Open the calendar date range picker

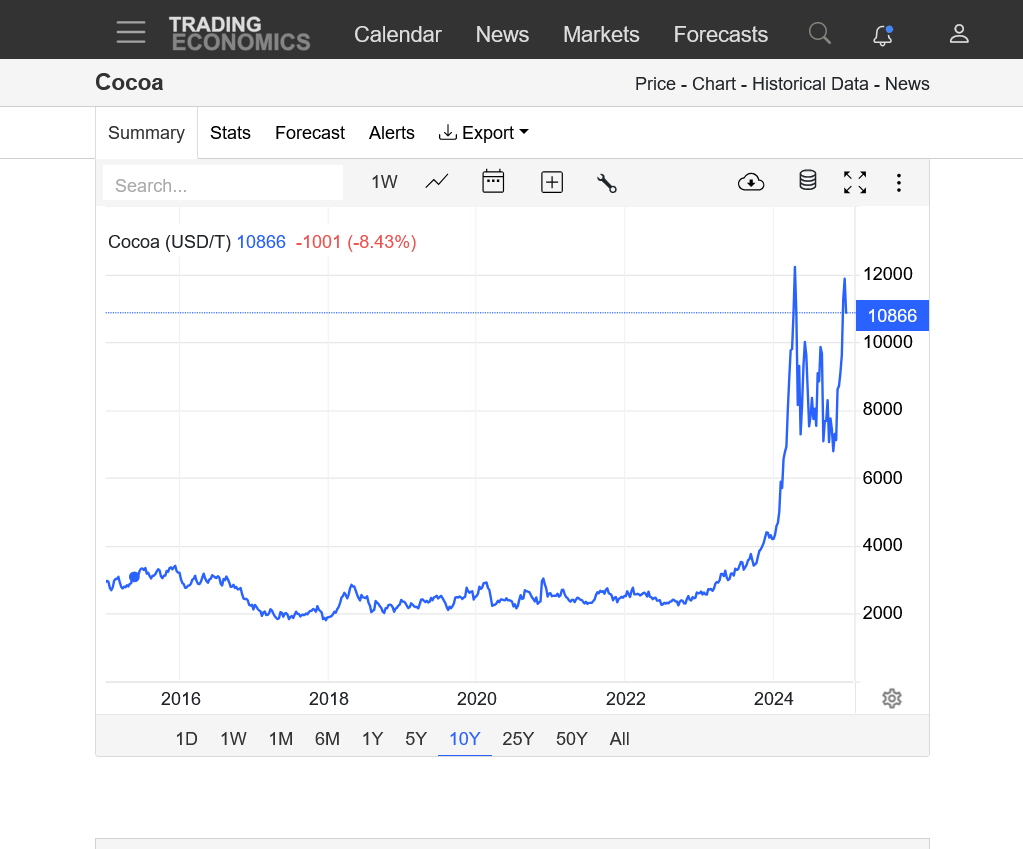pyautogui.click(x=493, y=181)
